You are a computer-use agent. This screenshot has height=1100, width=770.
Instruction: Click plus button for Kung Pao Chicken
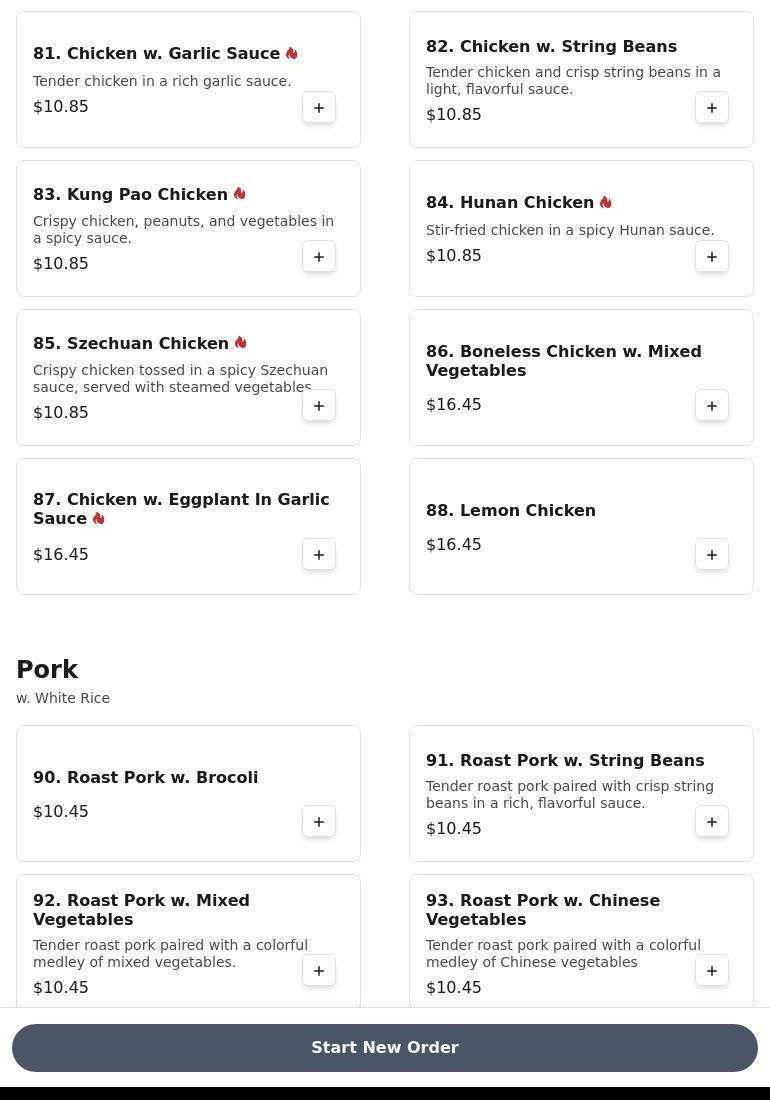[319, 257]
